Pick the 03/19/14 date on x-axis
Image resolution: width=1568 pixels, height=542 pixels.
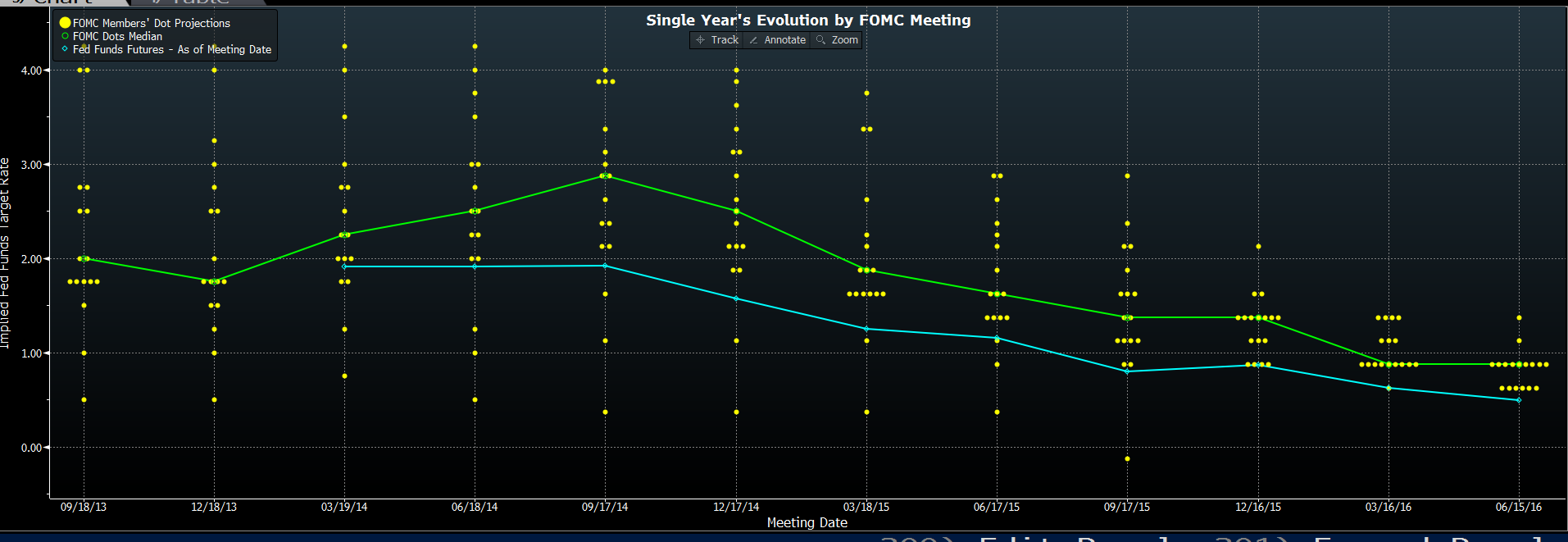point(344,507)
